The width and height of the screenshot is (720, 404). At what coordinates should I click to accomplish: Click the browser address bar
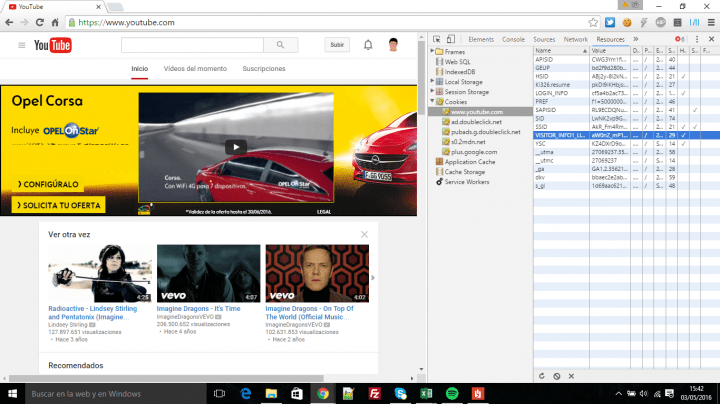(x=327, y=22)
